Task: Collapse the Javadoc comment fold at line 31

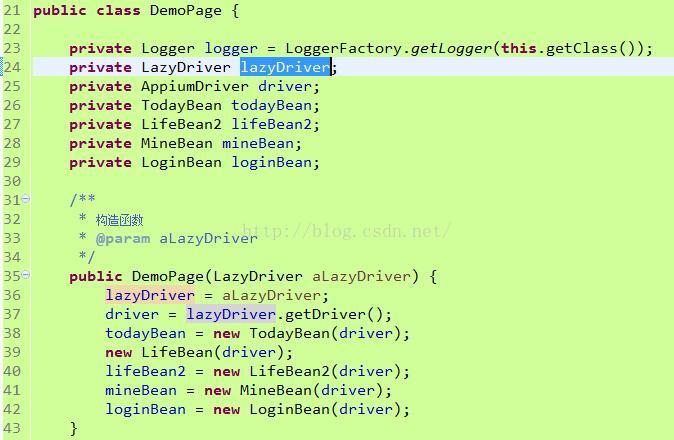Action: coord(26,199)
